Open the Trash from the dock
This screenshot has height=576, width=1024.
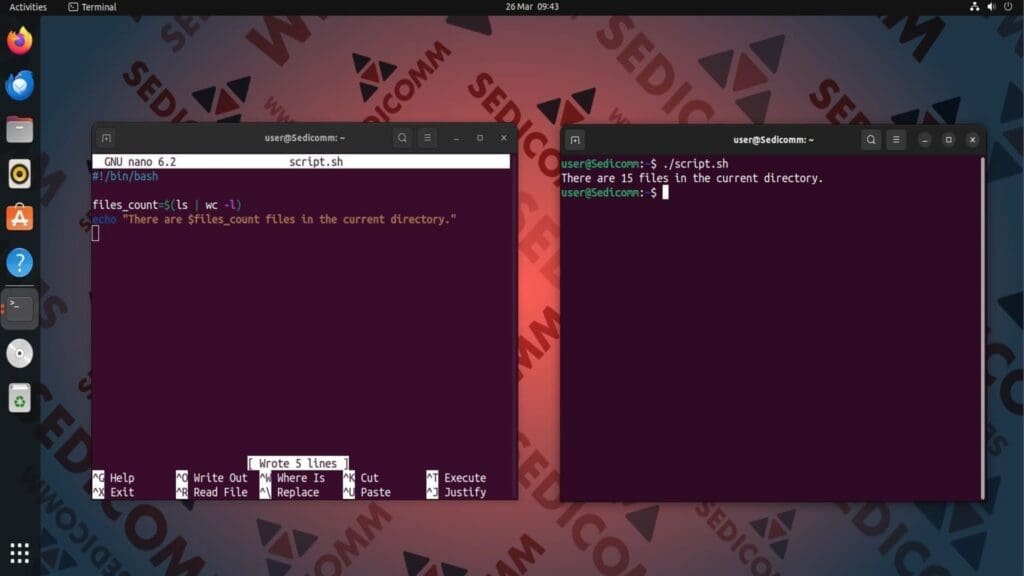click(19, 398)
